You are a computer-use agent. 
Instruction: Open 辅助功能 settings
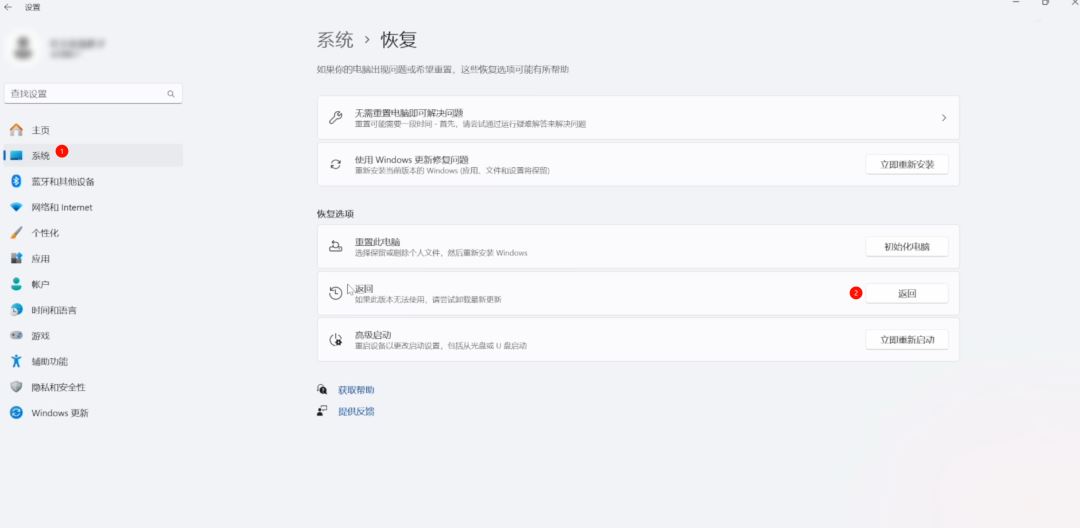94,361
